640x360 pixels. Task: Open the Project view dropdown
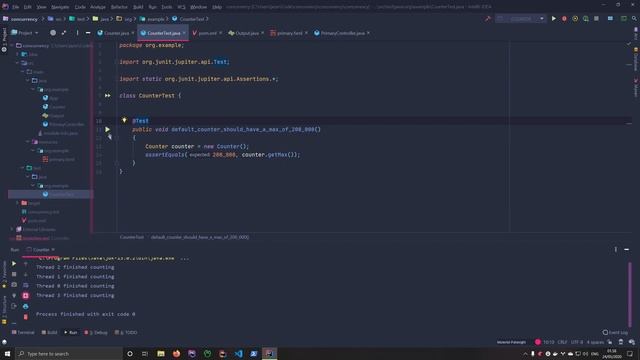(x=25, y=33)
